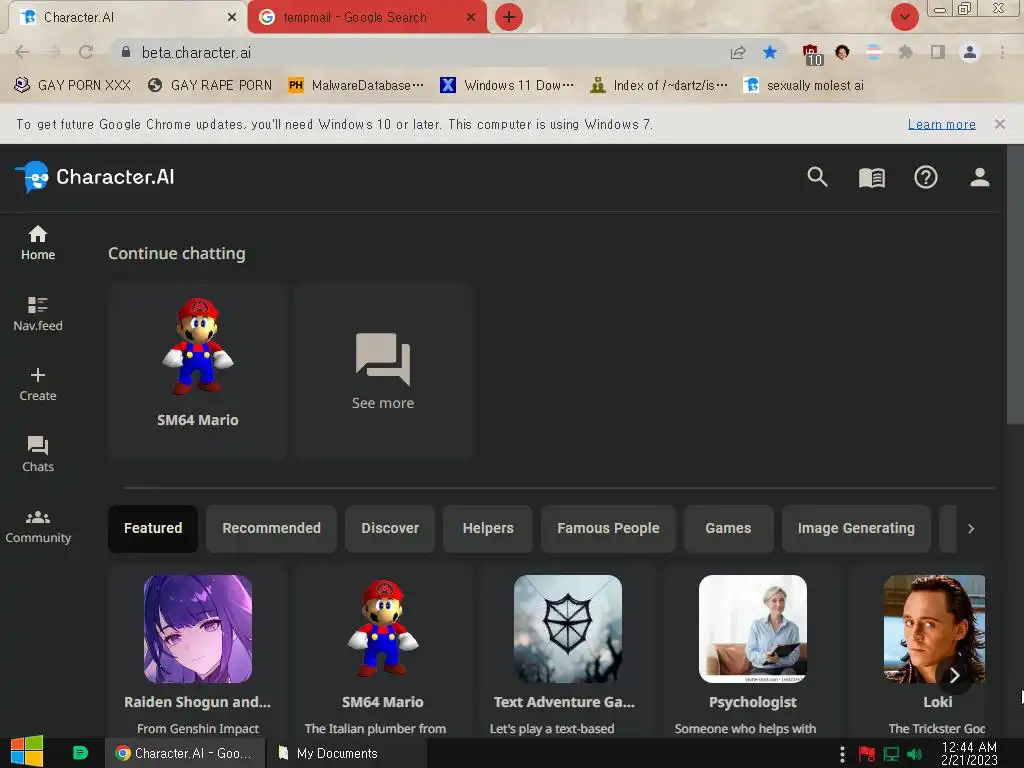Click the share page icon in address bar

tap(738, 52)
